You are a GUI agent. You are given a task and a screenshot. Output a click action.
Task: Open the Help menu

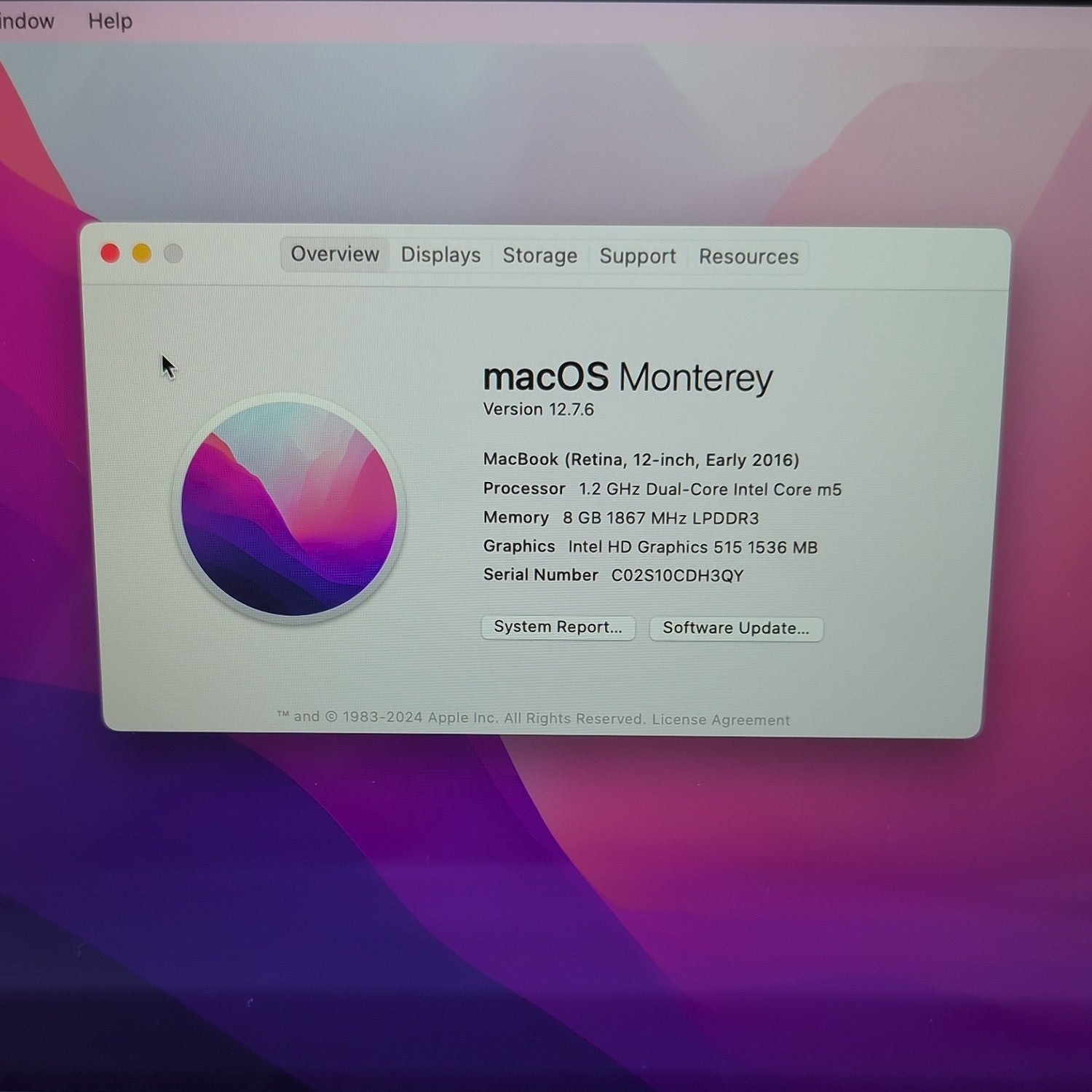110,21
